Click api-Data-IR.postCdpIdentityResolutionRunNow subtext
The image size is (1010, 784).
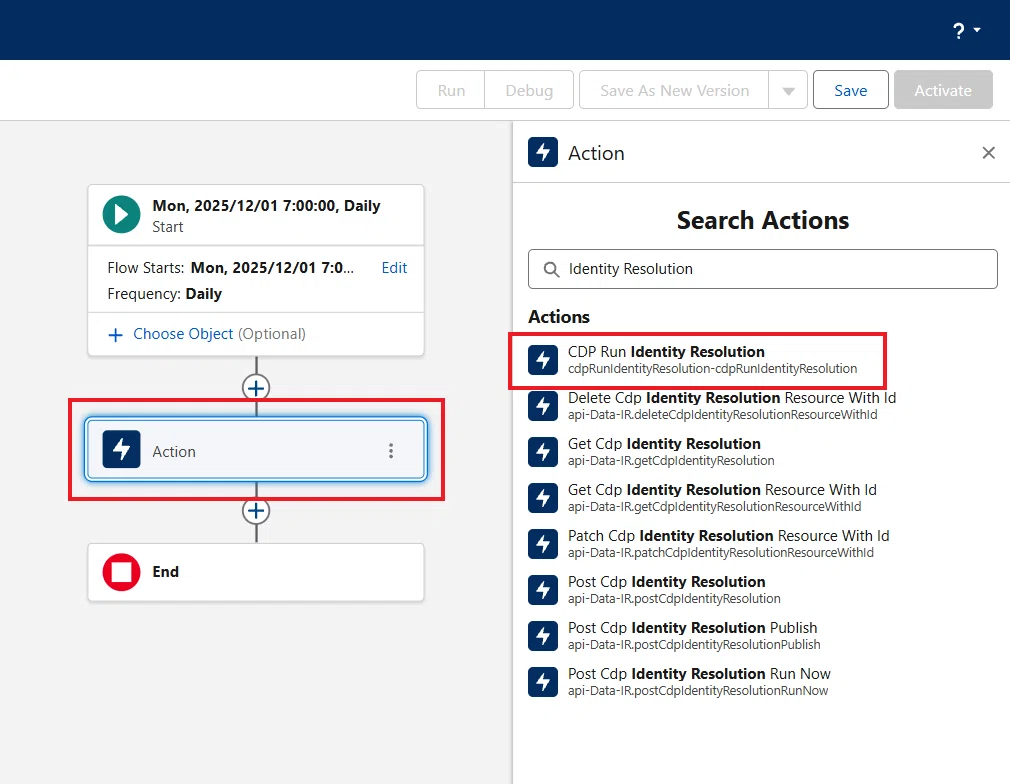point(698,691)
